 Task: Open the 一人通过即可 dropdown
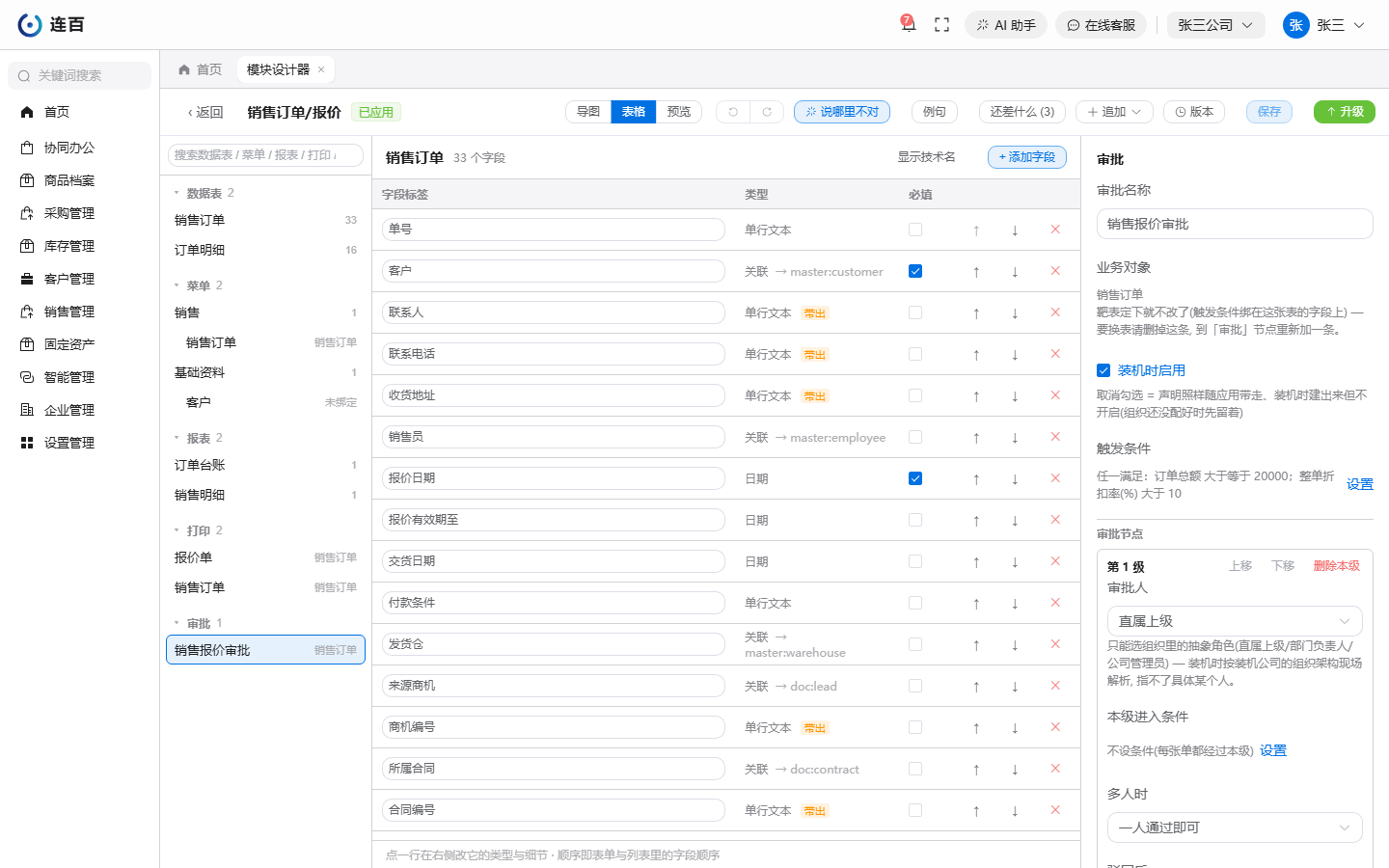(x=1235, y=827)
